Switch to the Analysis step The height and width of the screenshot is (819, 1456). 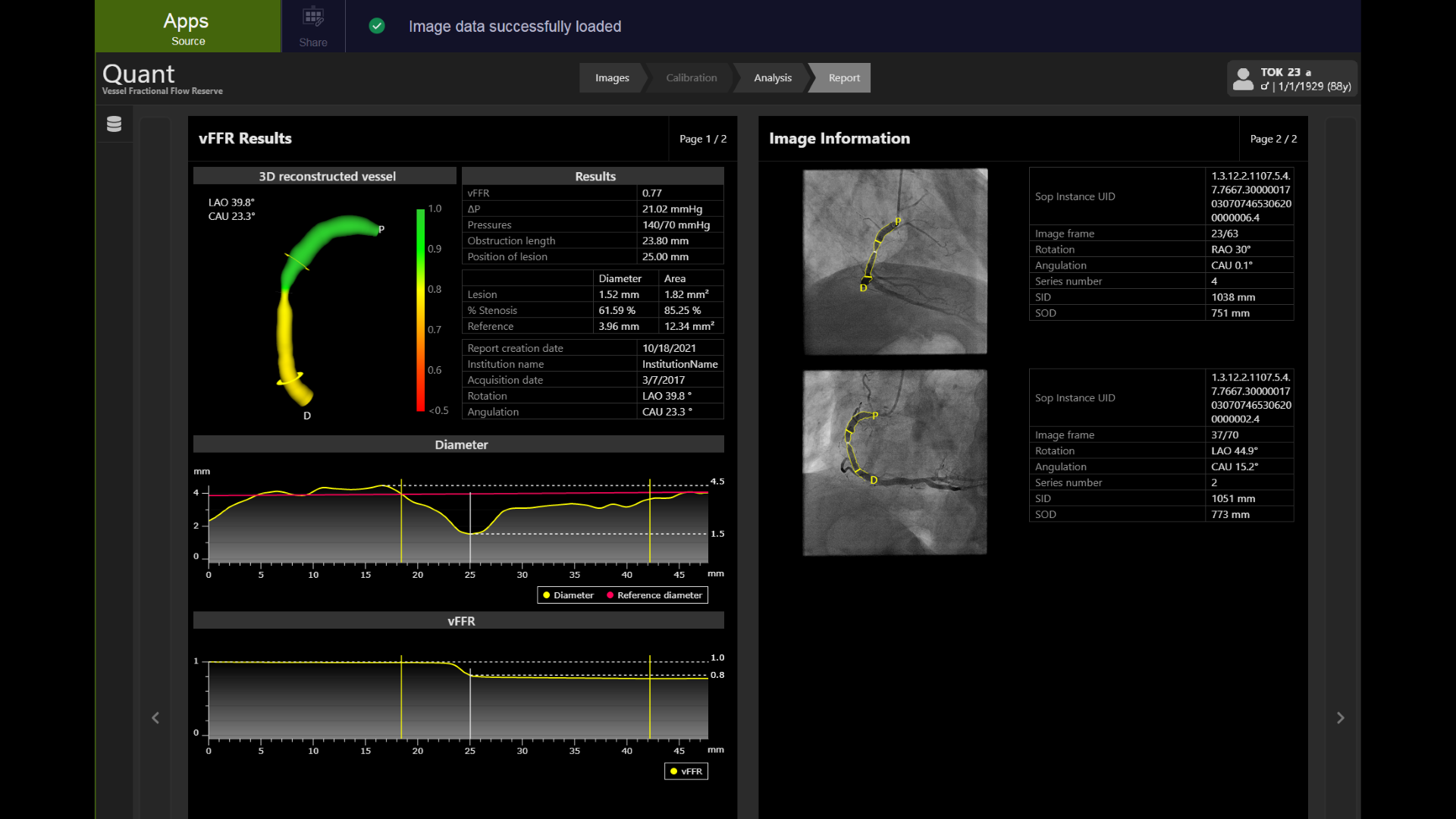pyautogui.click(x=772, y=77)
